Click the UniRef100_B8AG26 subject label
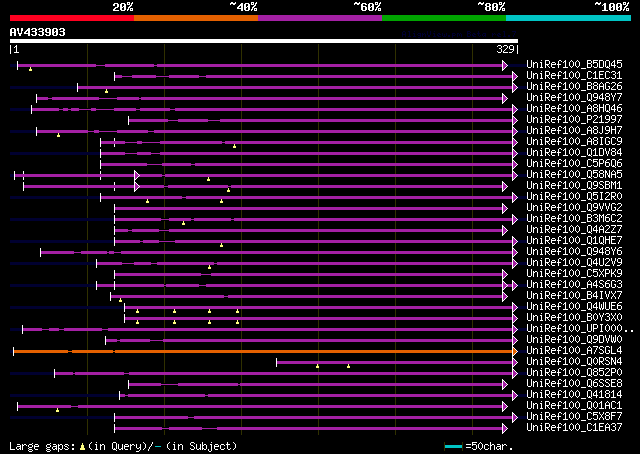 coord(574,87)
